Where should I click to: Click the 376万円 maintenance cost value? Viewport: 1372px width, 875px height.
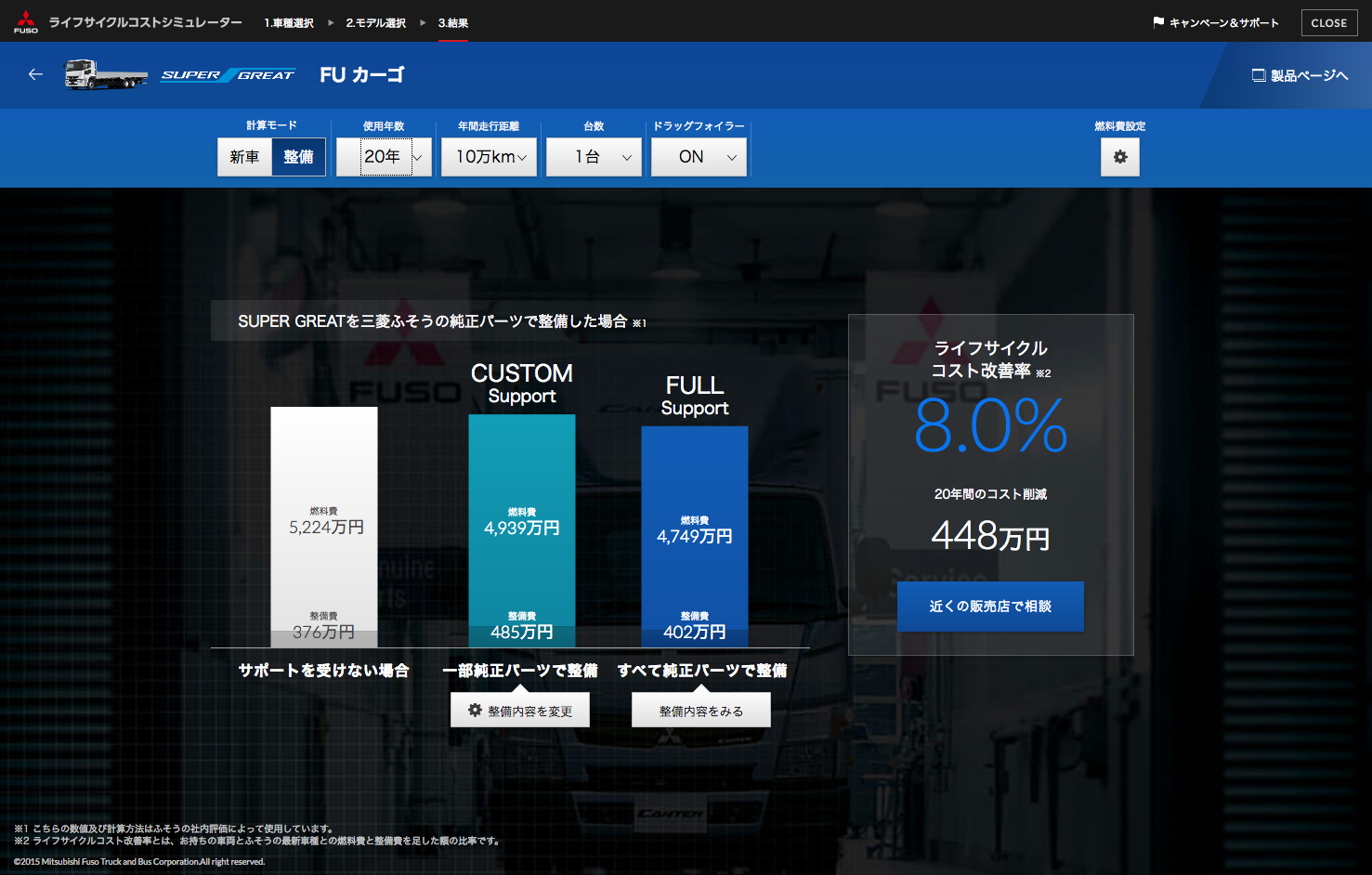(323, 632)
